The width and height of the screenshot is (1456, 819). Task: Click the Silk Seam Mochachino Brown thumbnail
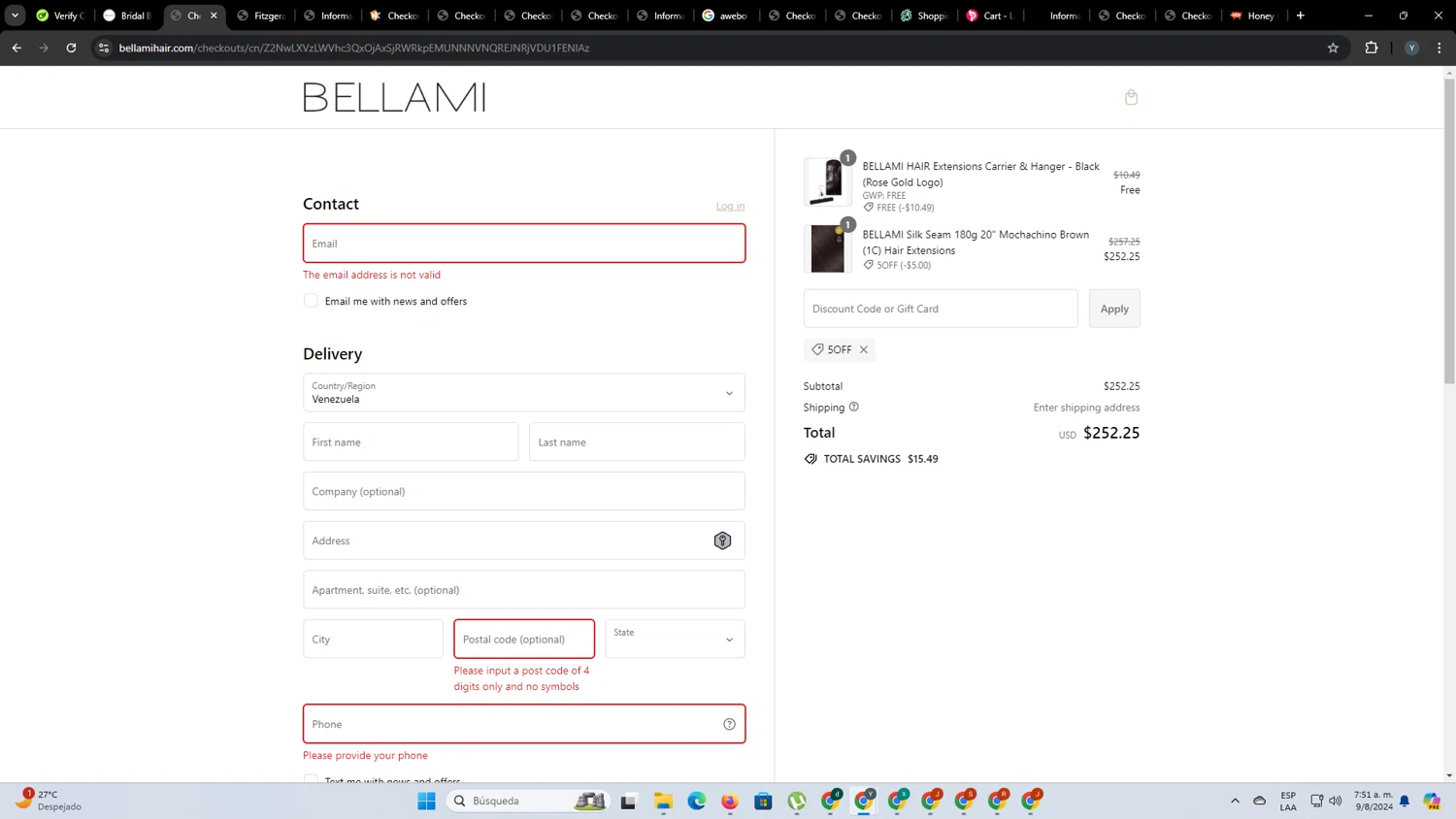click(x=828, y=249)
